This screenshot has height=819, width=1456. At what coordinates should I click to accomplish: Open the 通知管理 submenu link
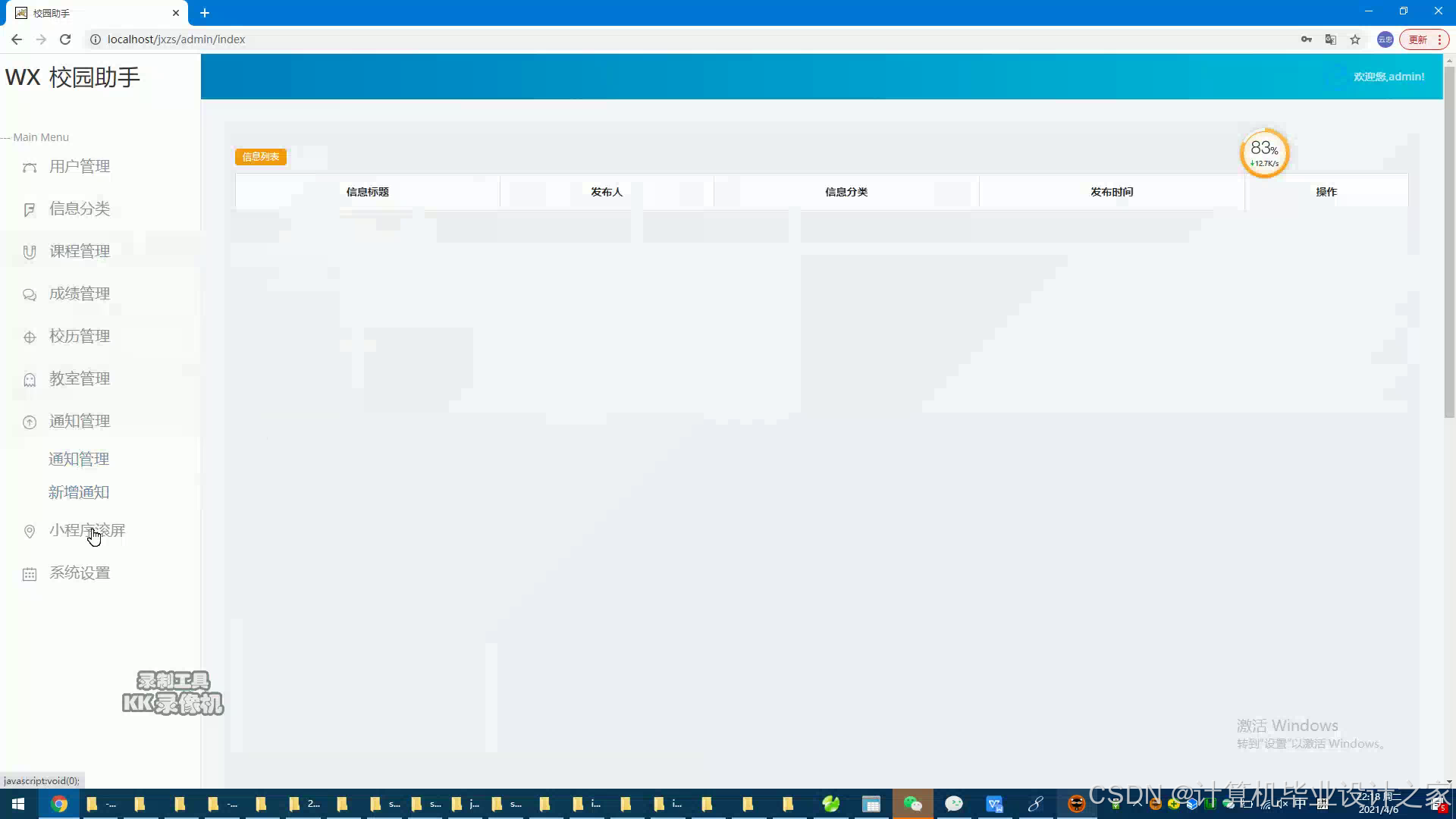79,460
